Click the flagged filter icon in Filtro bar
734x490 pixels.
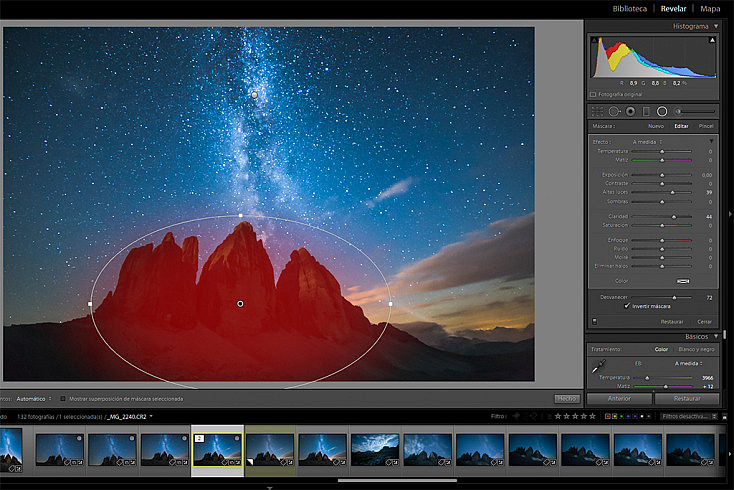[517, 416]
